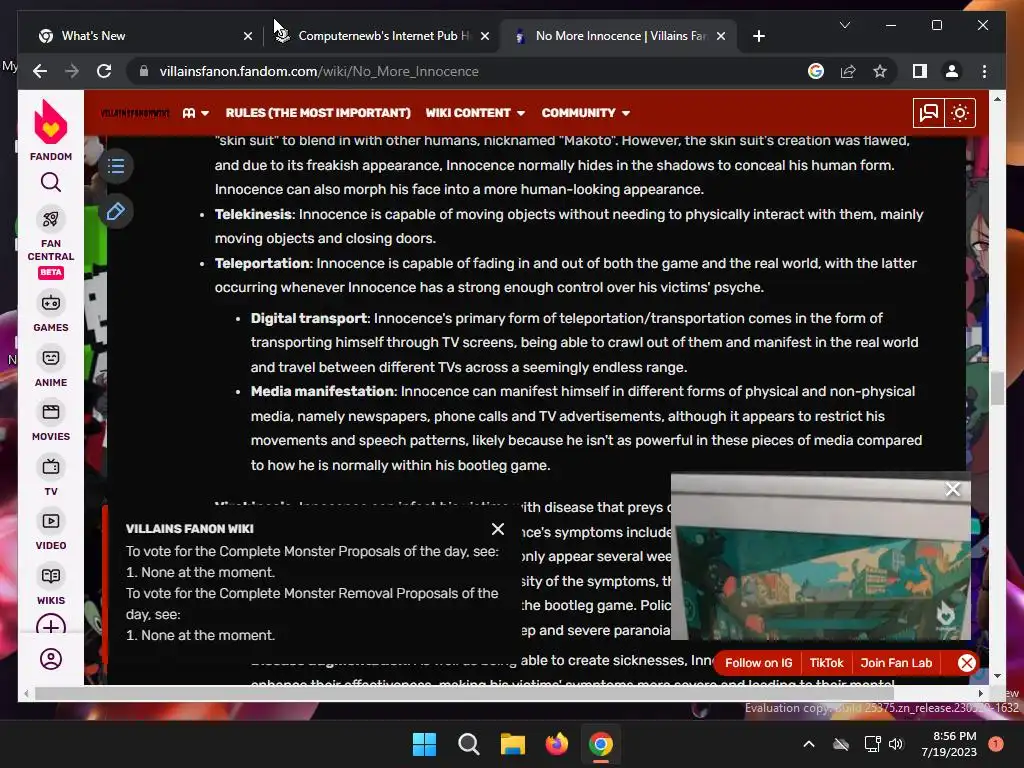This screenshot has height=768, width=1024.
Task: Share this page via share icon
Action: point(848,71)
